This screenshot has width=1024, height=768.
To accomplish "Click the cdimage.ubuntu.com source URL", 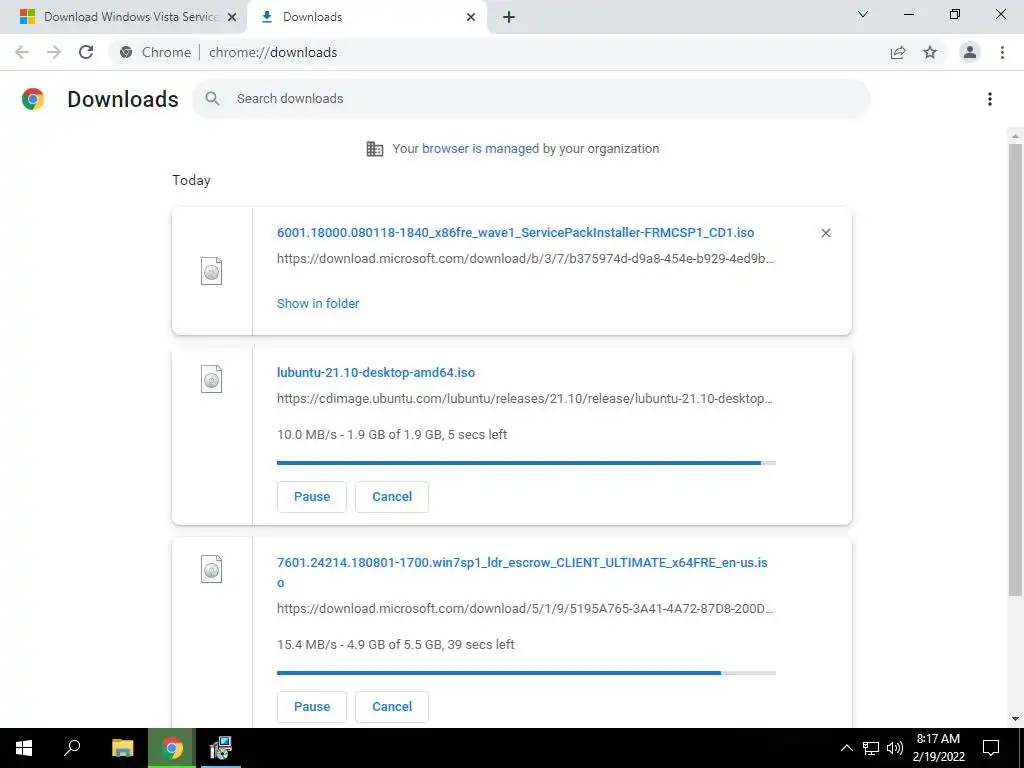I will (x=525, y=398).
